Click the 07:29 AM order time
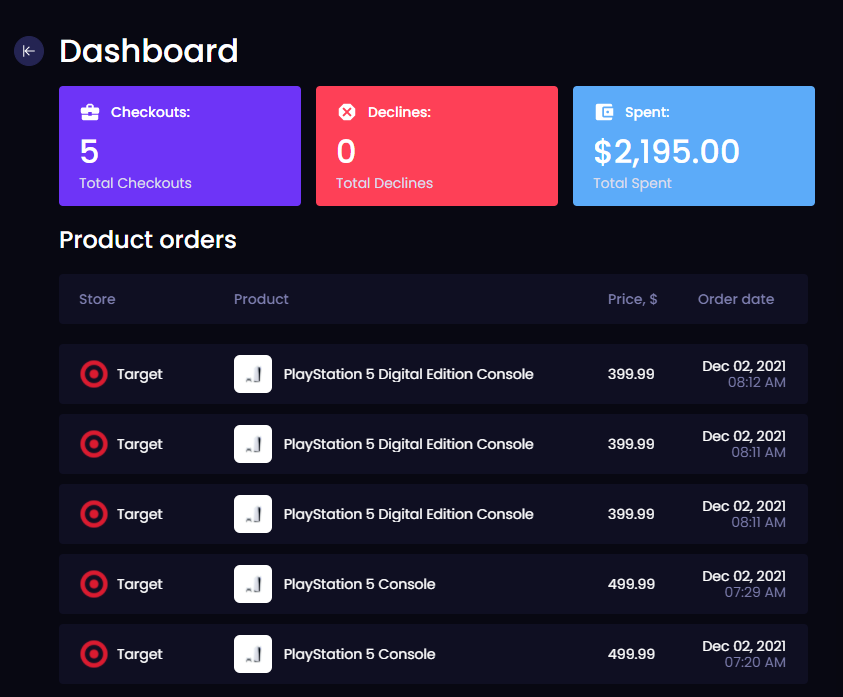 tap(755, 592)
